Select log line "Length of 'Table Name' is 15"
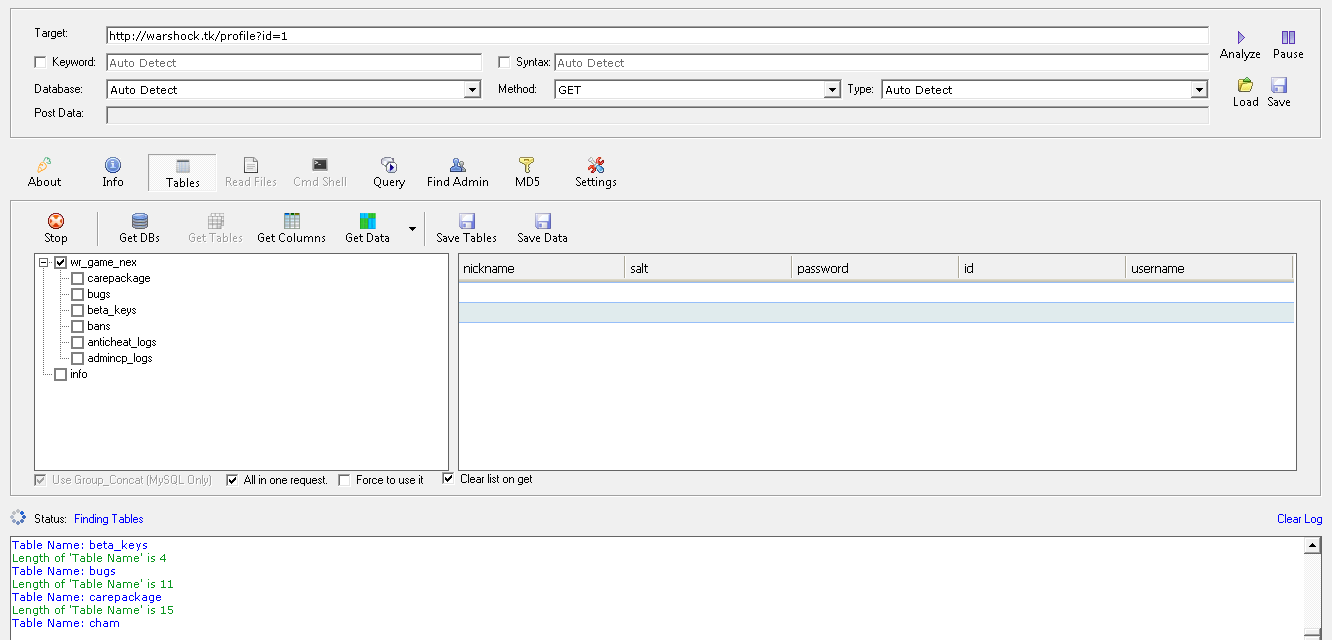1332x640 pixels. coord(92,610)
